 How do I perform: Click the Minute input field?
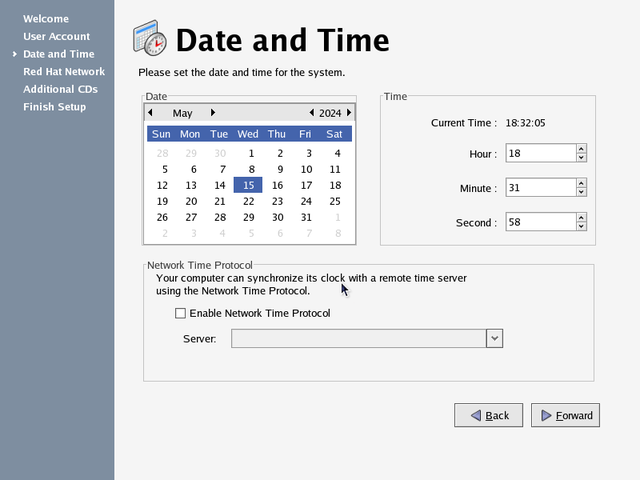[541, 187]
